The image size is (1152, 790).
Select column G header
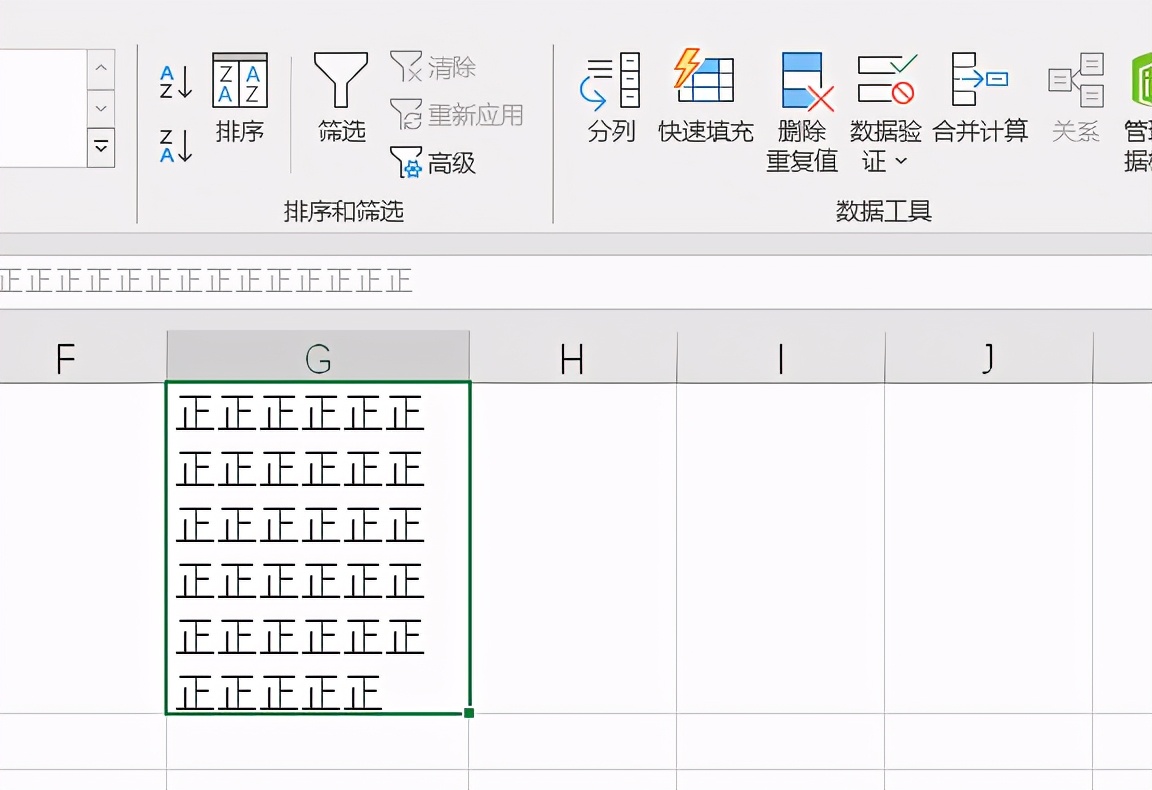(x=318, y=357)
